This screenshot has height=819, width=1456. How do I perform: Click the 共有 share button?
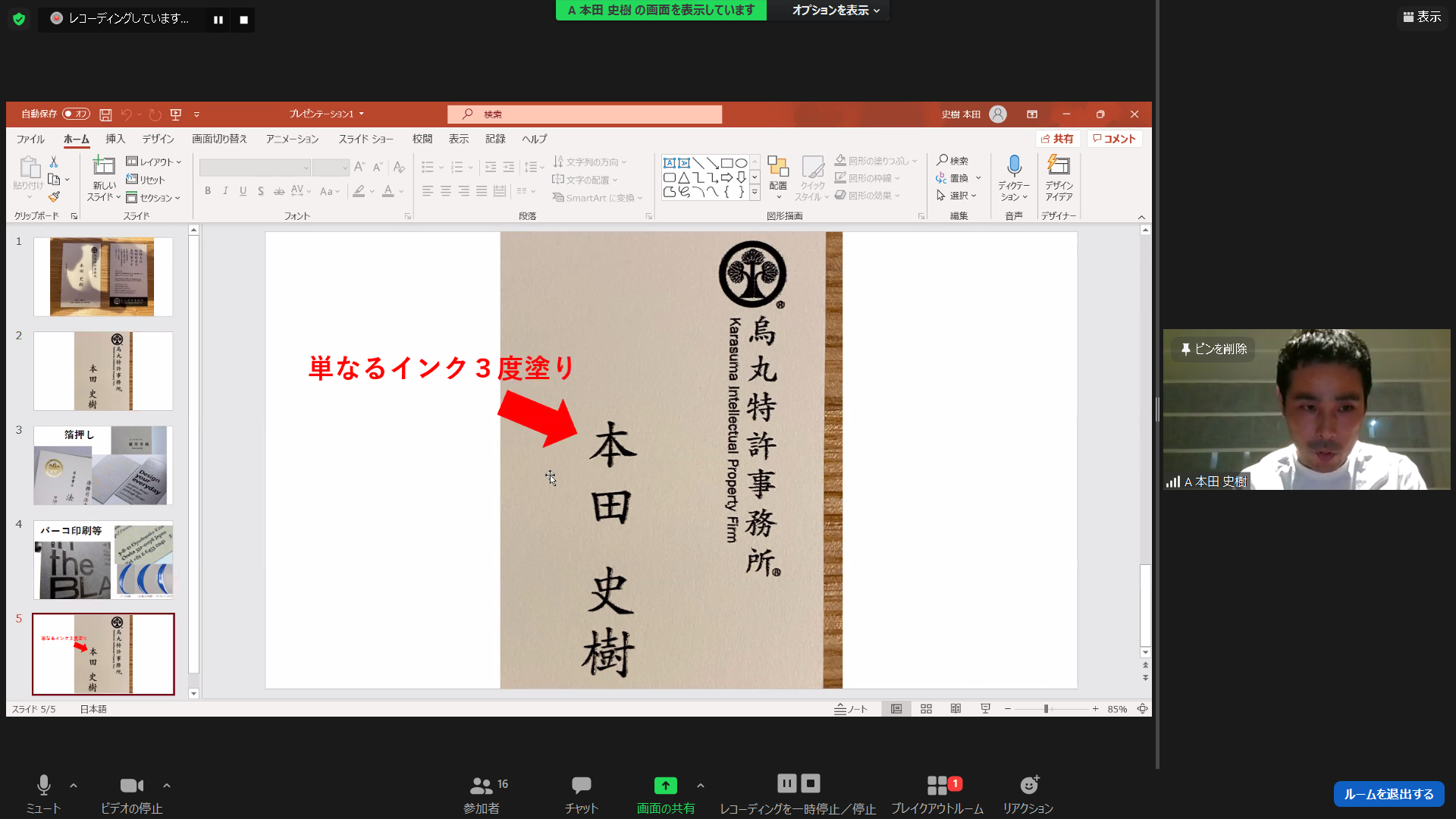[x=1057, y=139]
